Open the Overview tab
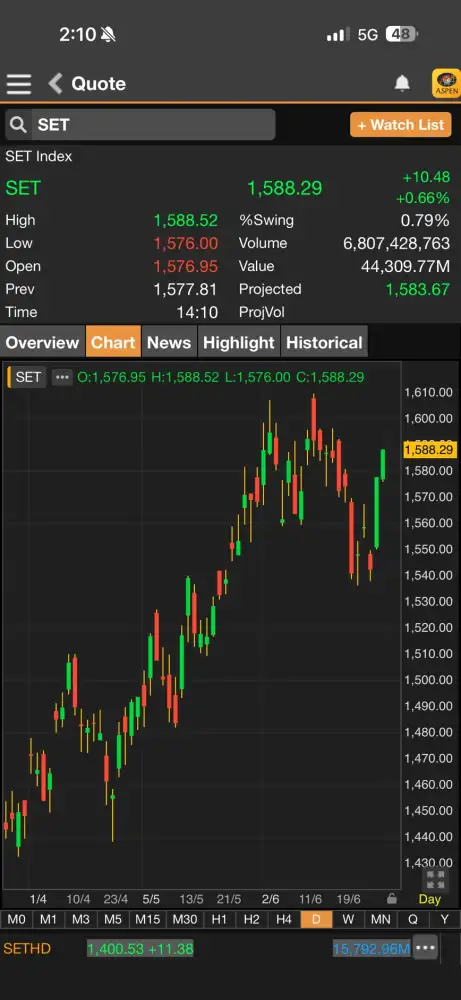The width and height of the screenshot is (461, 1000). point(42,342)
